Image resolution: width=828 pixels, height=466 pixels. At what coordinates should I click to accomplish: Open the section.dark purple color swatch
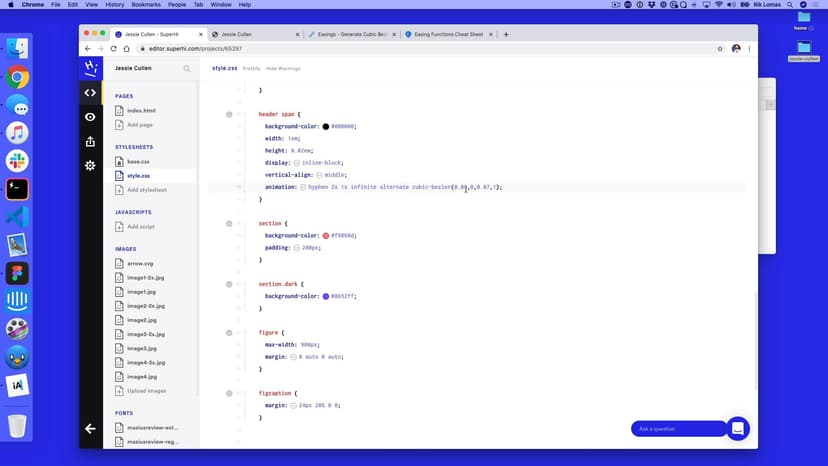point(325,296)
